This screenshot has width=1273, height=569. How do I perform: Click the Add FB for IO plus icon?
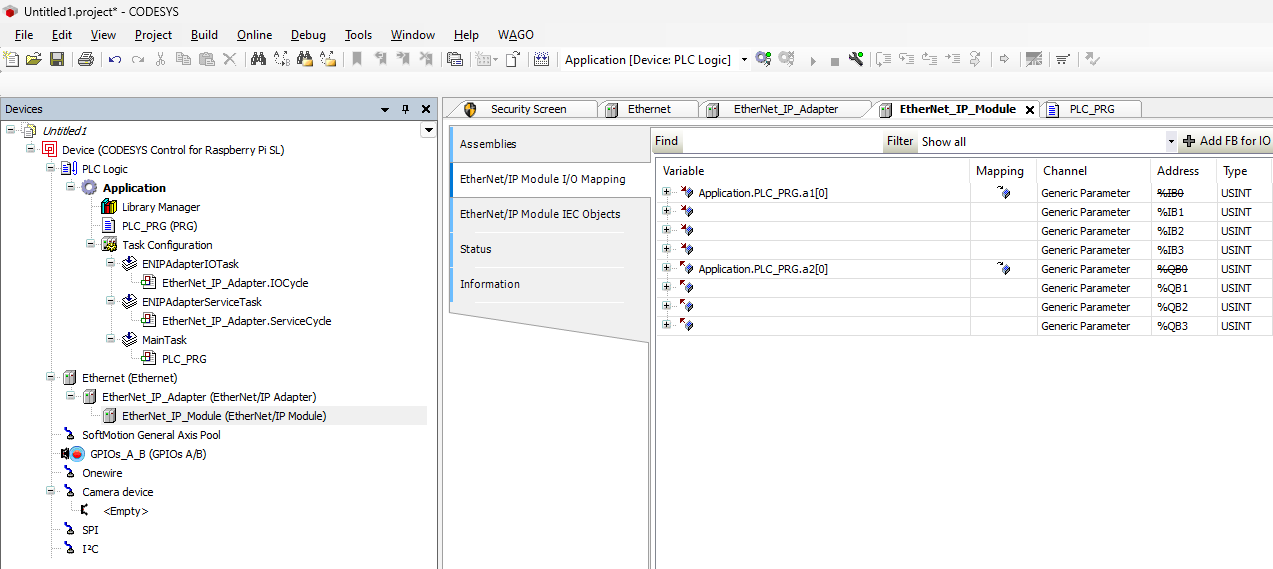1189,141
